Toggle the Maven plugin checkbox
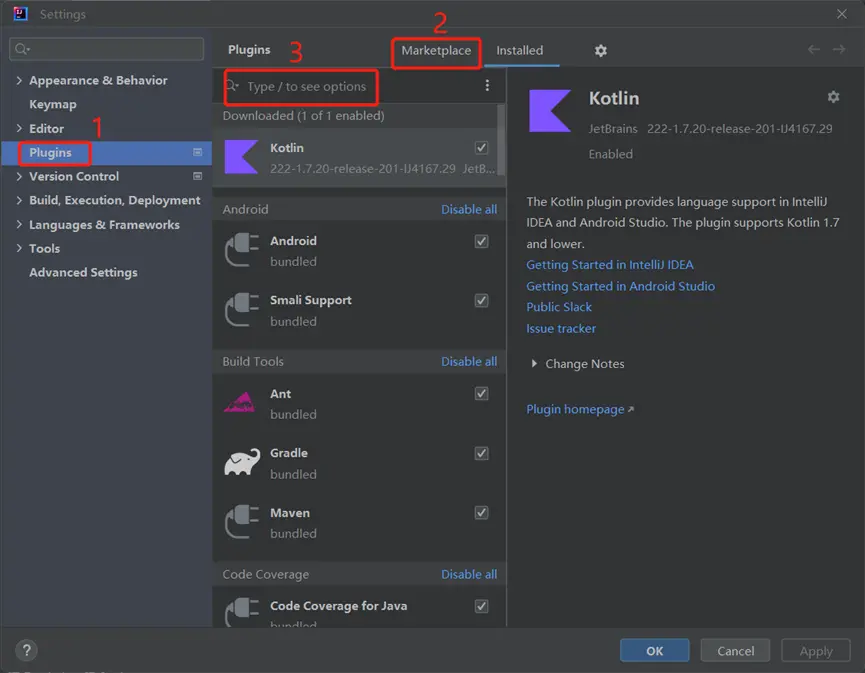 (481, 512)
